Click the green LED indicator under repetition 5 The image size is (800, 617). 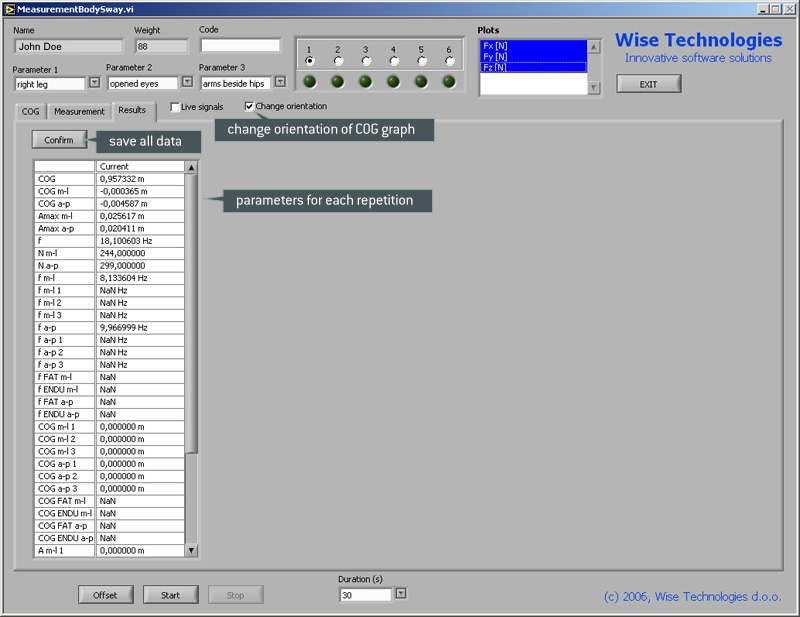coord(421,82)
